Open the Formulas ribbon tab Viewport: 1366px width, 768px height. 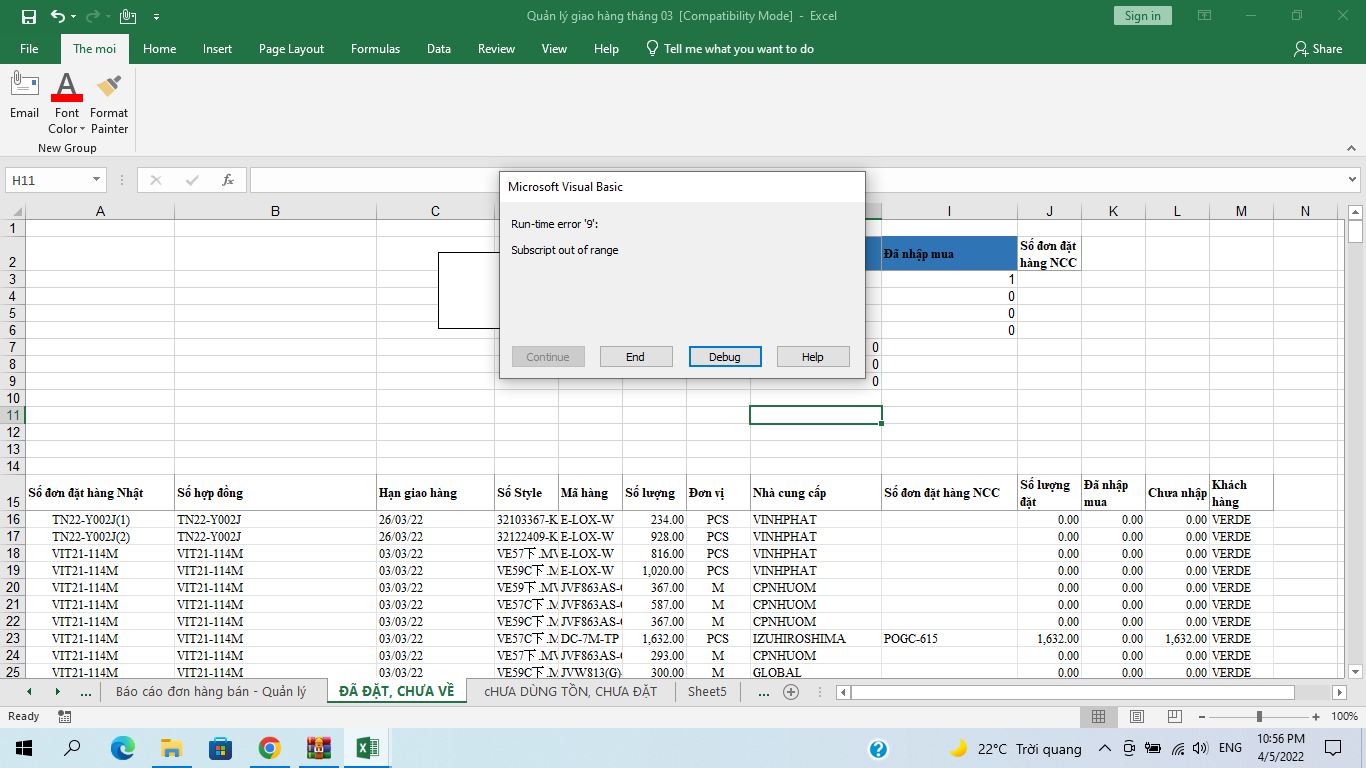tap(375, 49)
